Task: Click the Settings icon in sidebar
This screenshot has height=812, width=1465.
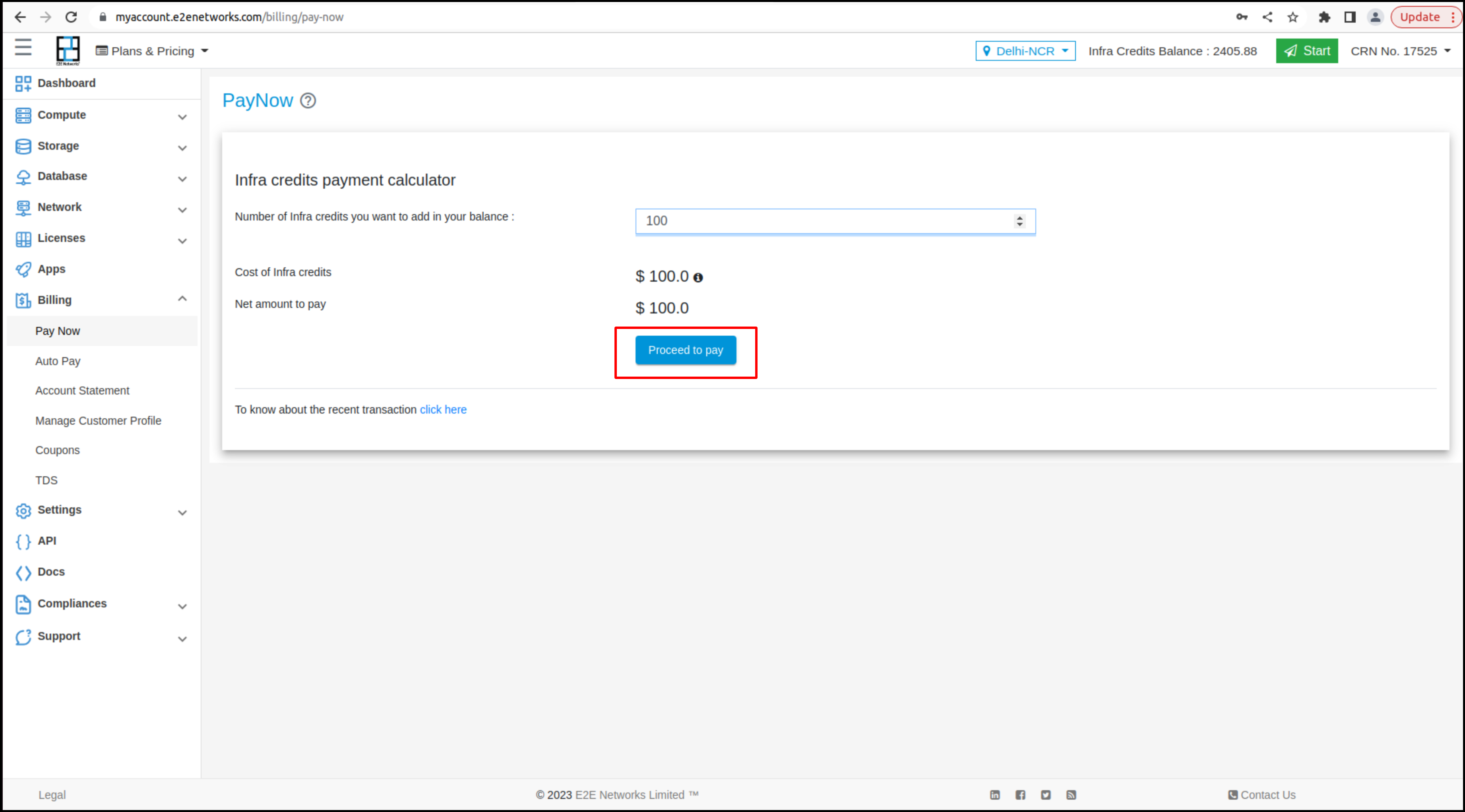Action: 22,510
